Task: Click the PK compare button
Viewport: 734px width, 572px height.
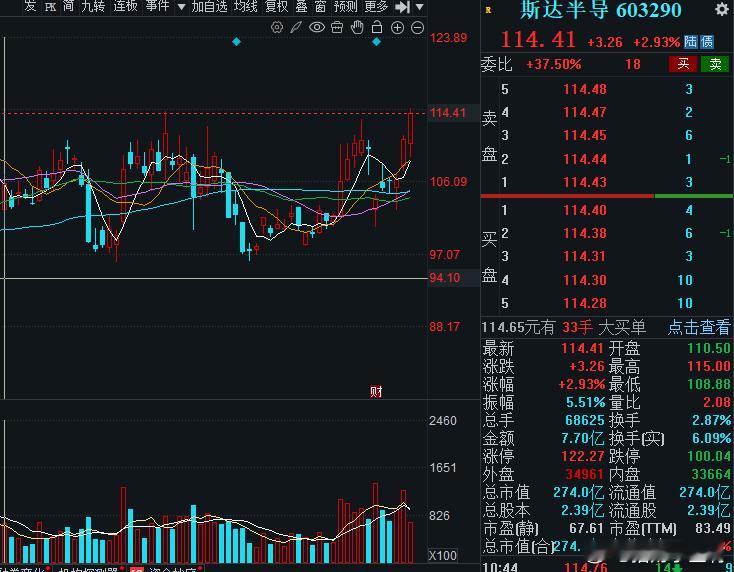Action: click(x=50, y=7)
